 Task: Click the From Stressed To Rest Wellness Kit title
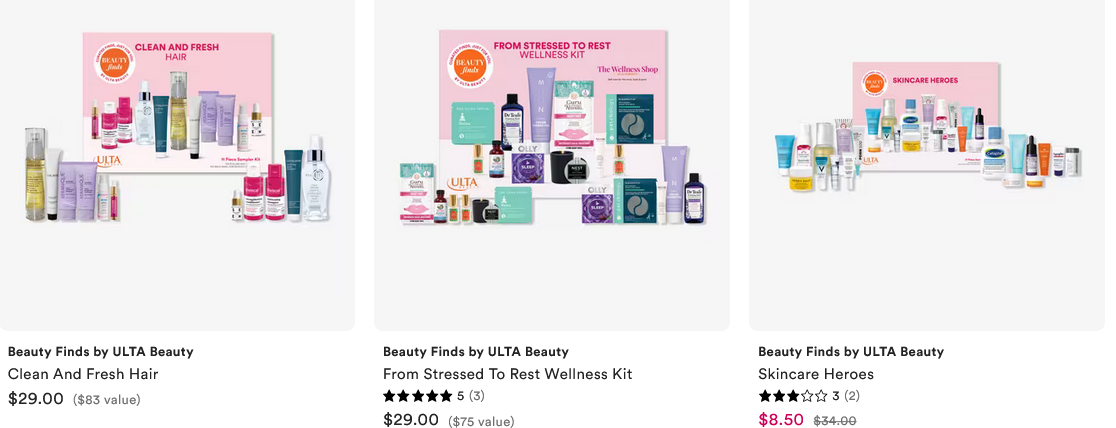point(507,374)
